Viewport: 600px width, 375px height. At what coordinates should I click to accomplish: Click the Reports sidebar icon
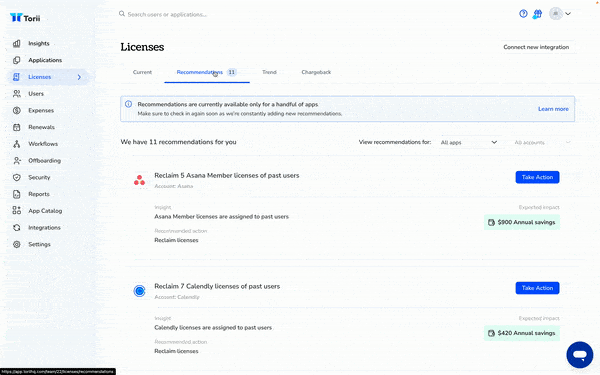[x=16, y=194]
